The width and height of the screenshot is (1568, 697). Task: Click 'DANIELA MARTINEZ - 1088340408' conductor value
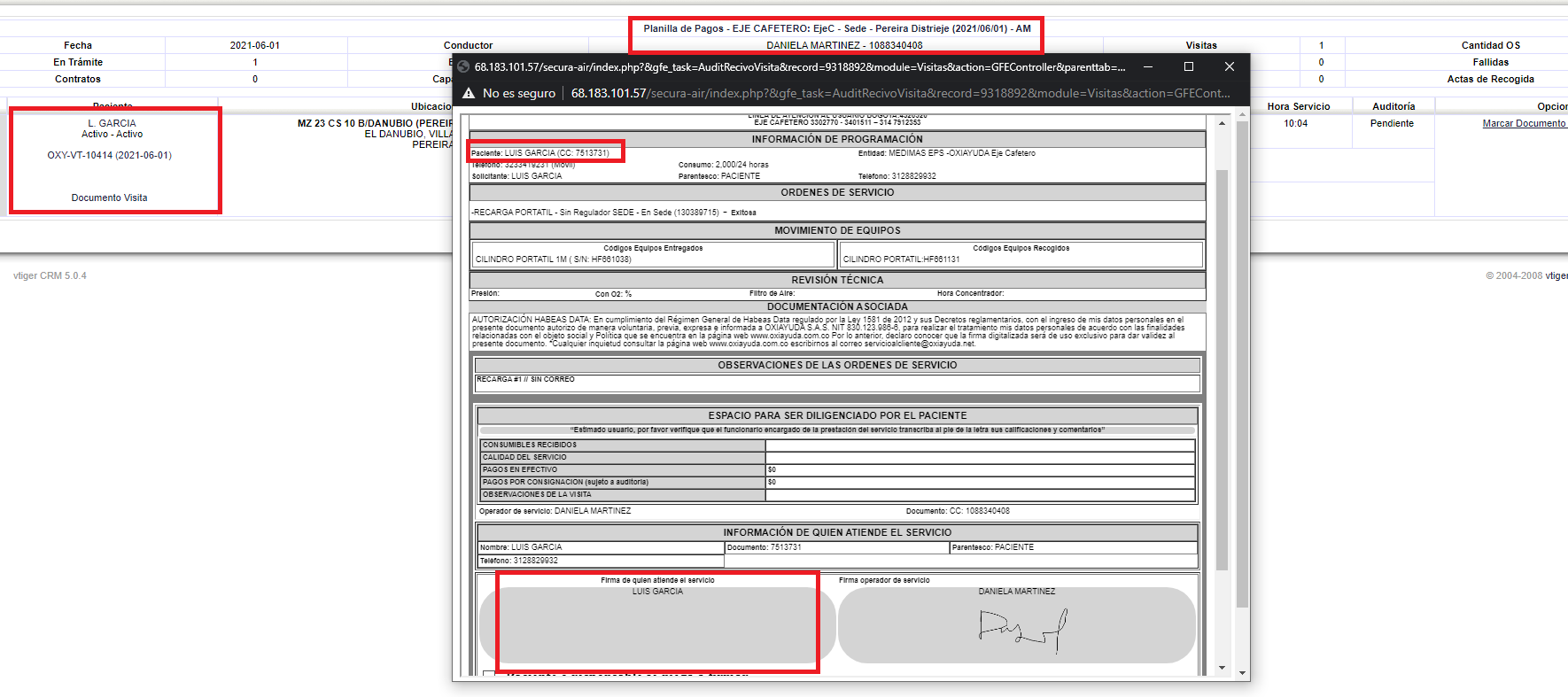click(x=844, y=45)
